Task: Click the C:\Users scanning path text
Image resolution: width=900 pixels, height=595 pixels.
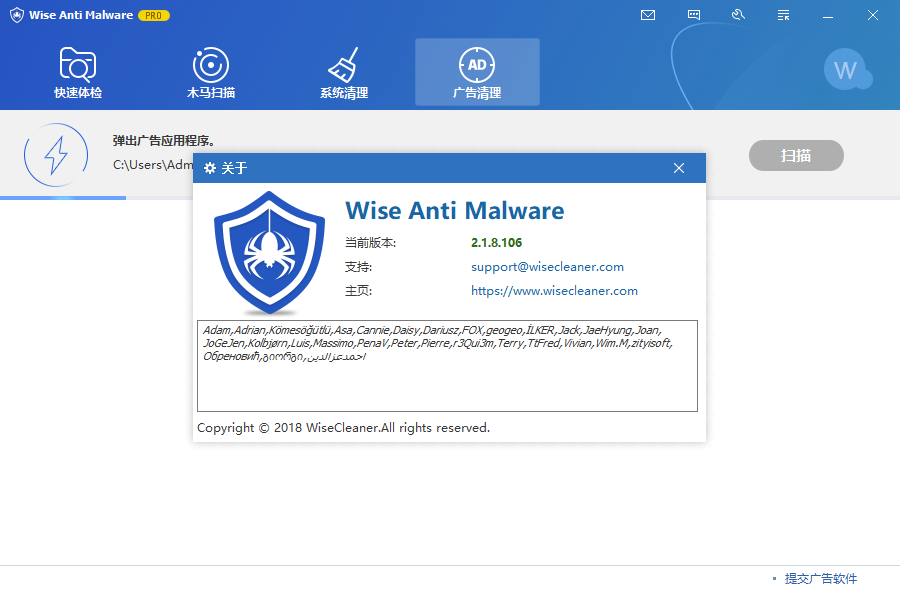Action: (153, 165)
